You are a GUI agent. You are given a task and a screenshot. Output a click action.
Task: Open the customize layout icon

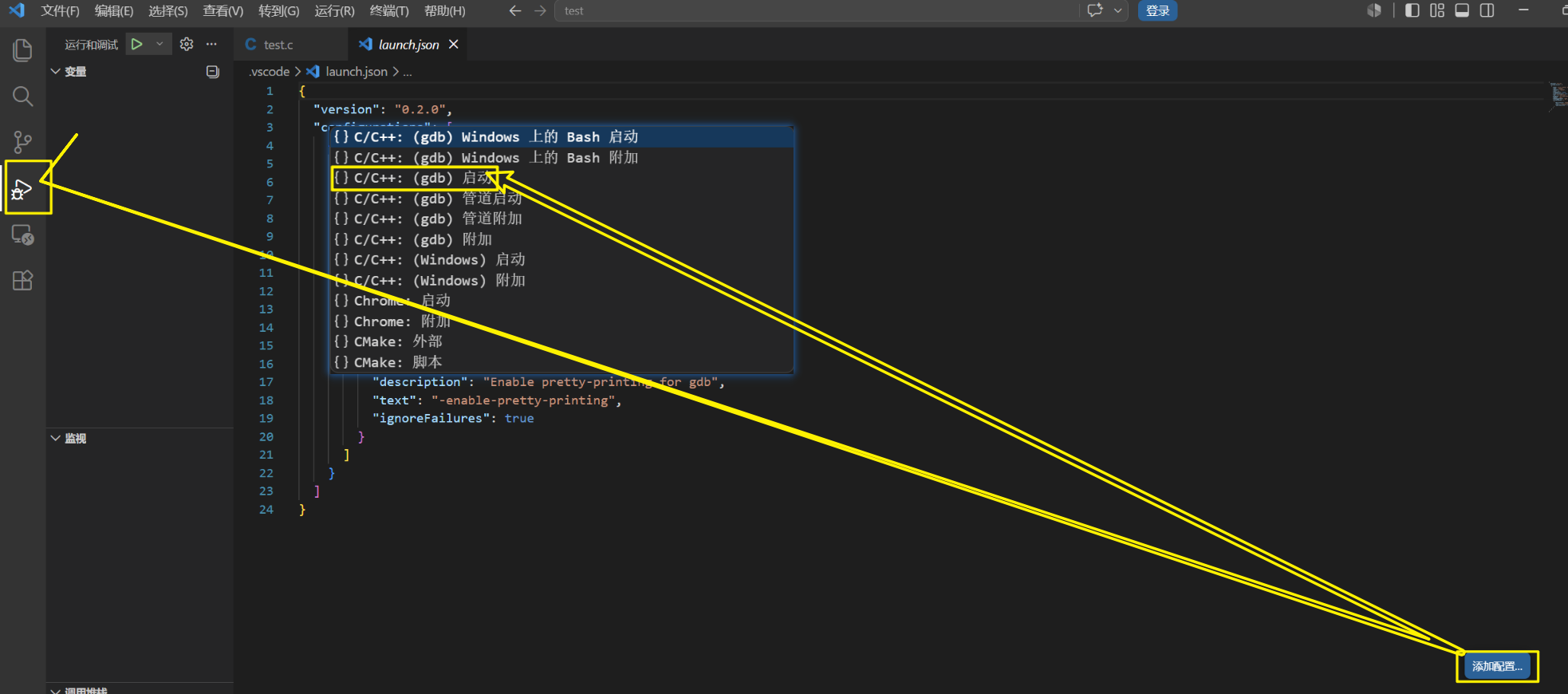pyautogui.click(x=1437, y=10)
